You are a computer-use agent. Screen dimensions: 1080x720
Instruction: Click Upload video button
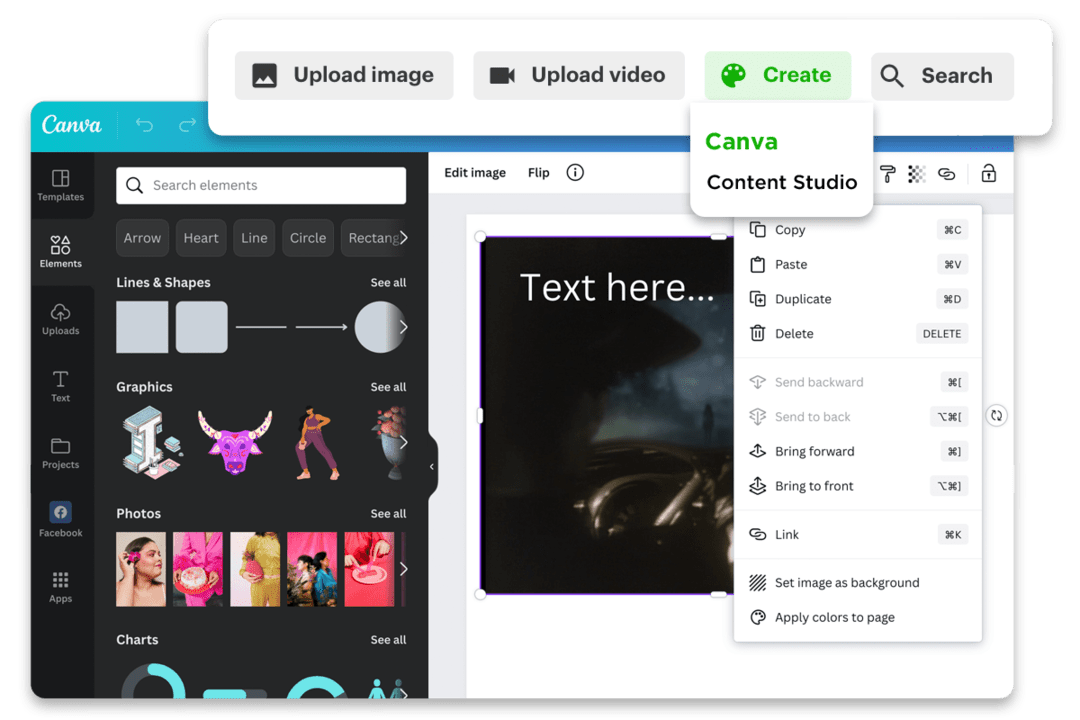coord(579,75)
